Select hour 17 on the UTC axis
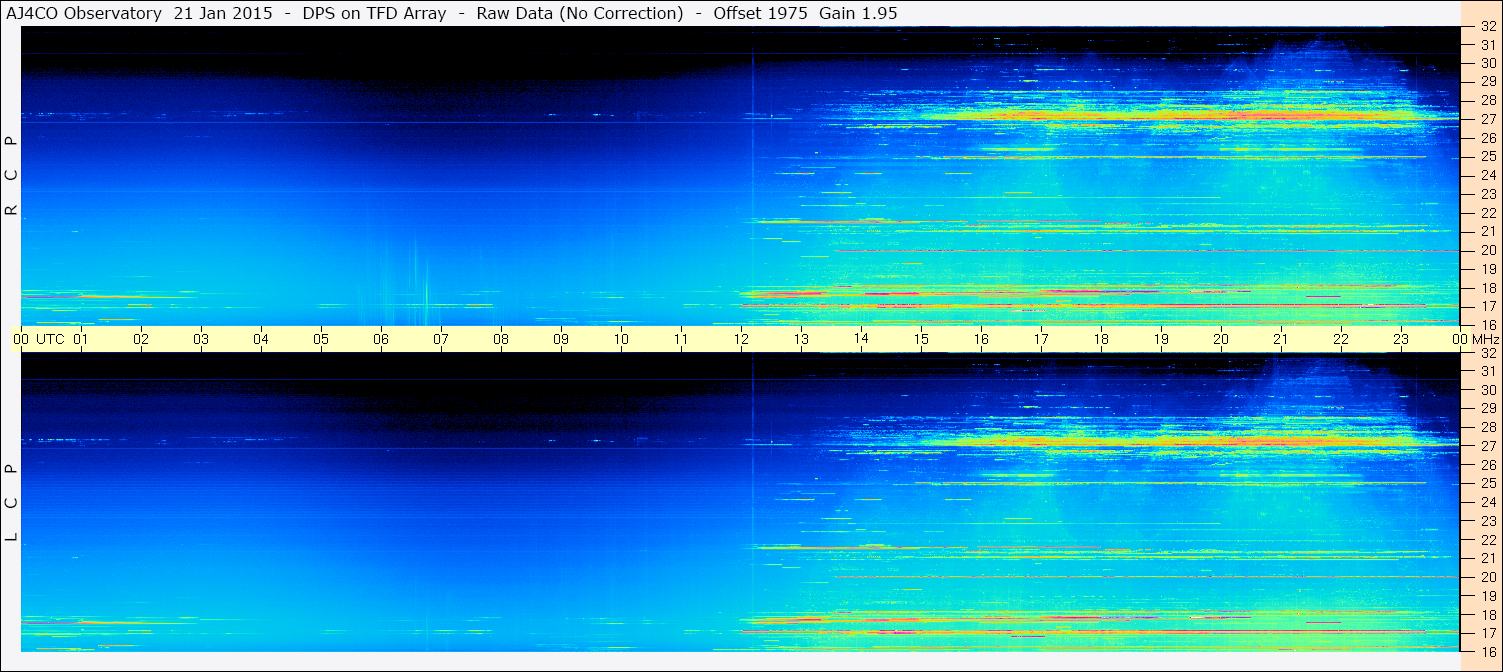Screen dimensions: 1503x672 point(1041,339)
